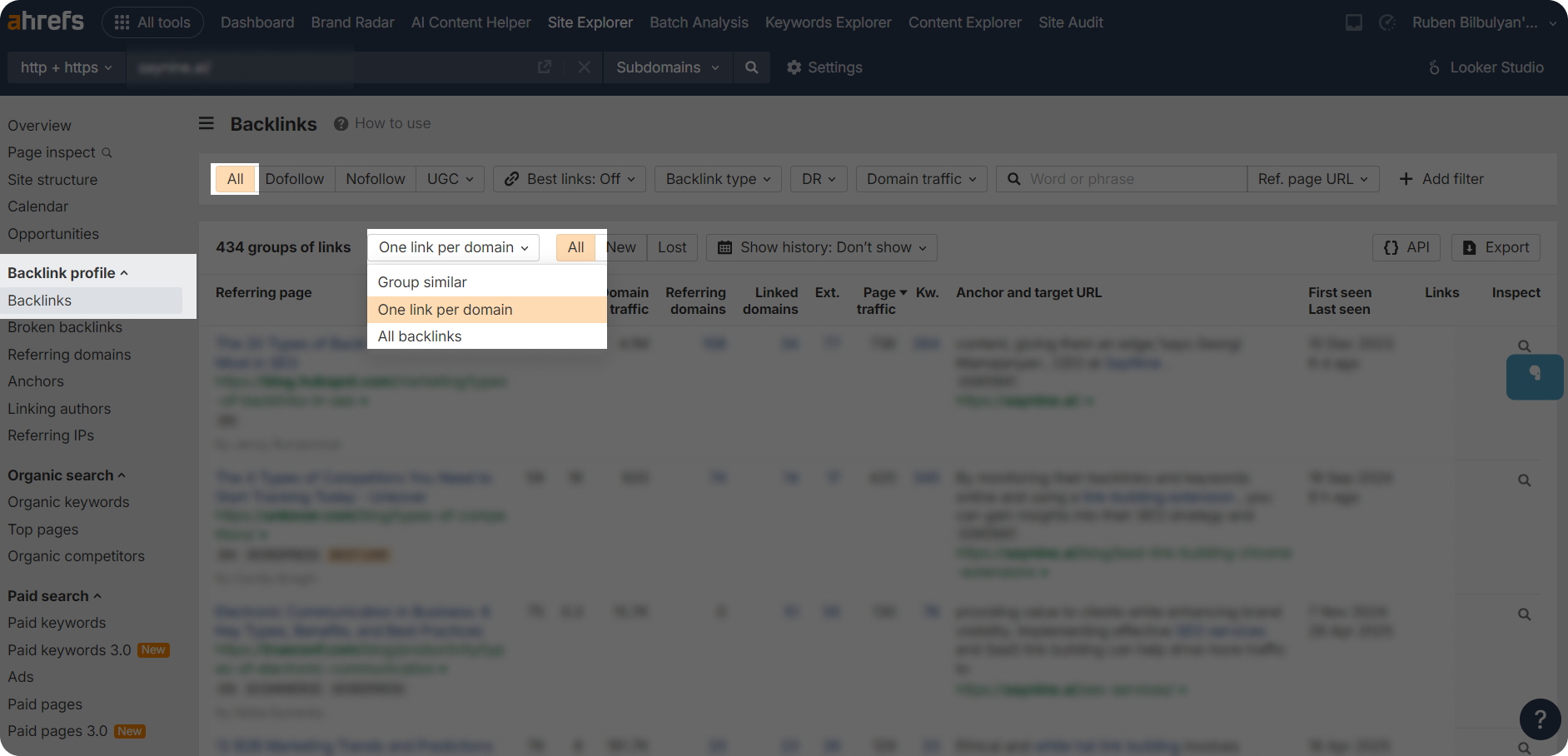Open Broken backlinks in sidebar
The height and width of the screenshot is (756, 1568).
tap(65, 327)
